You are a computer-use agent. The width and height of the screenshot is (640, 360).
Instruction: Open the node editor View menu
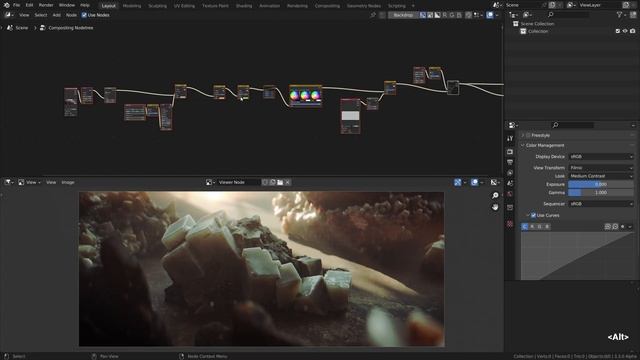[x=24, y=15]
